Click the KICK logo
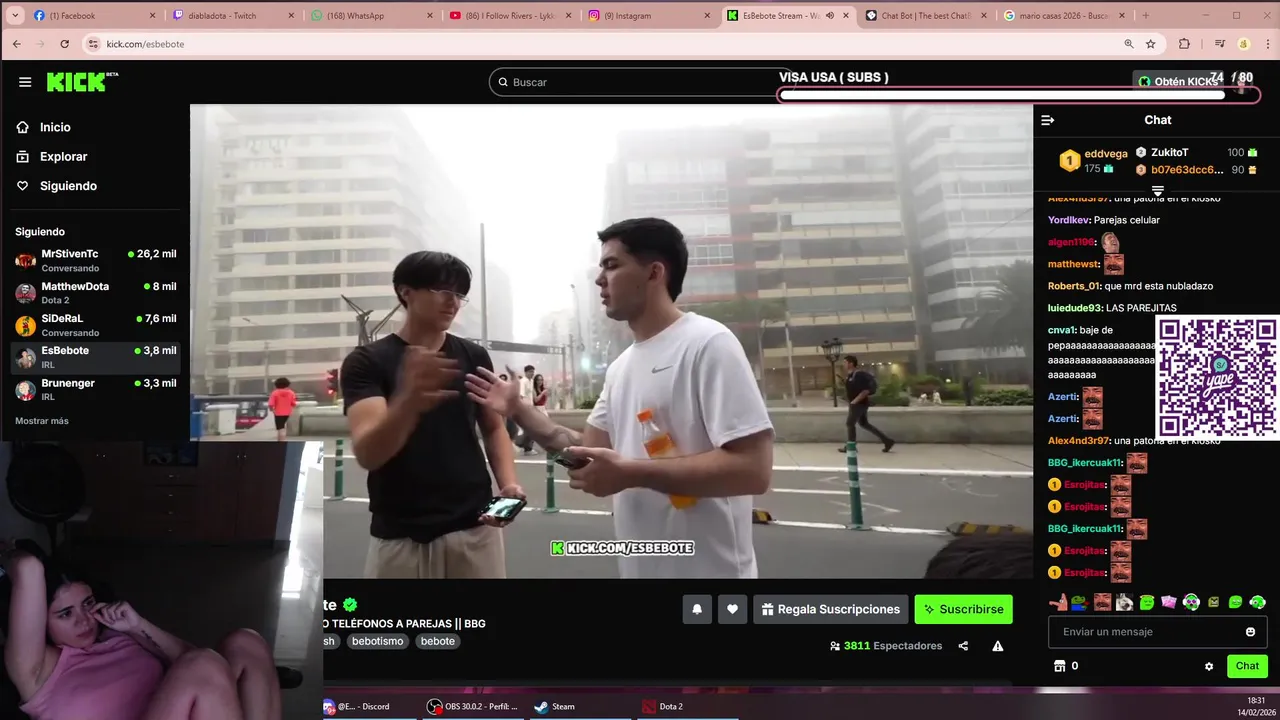Screen dimensions: 1280x720 coord(82,82)
